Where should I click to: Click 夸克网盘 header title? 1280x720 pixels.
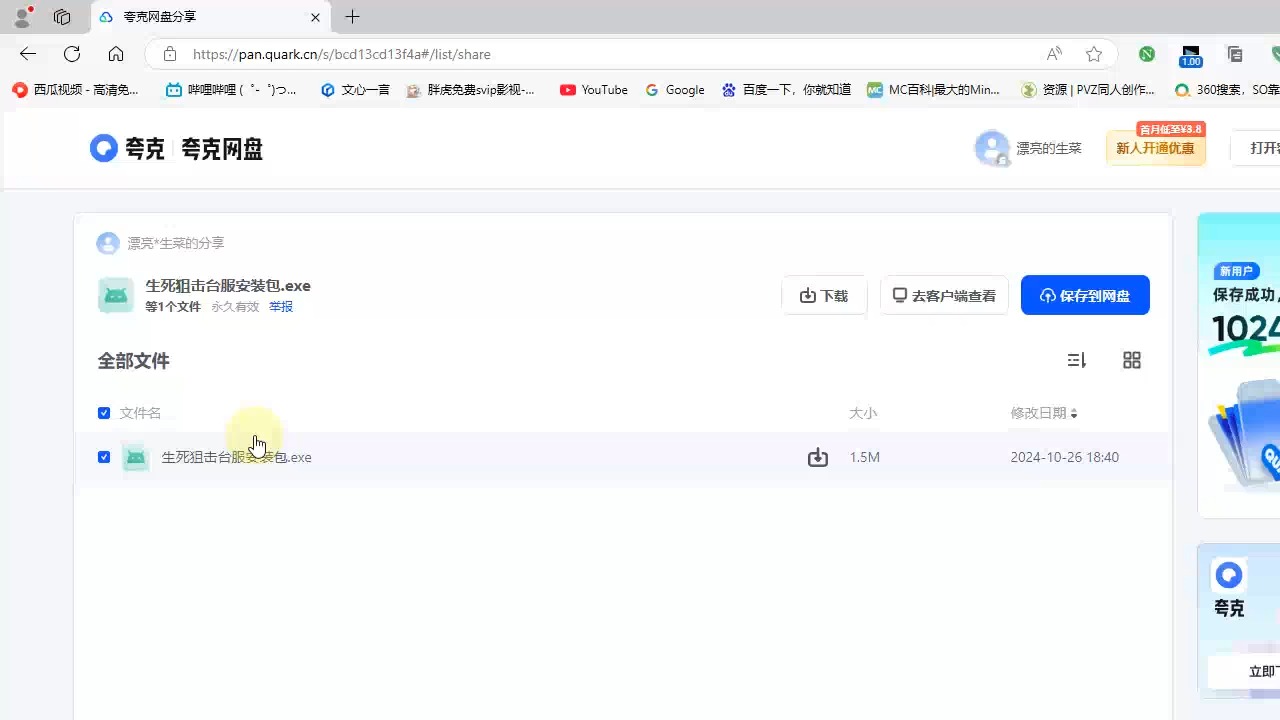222,149
